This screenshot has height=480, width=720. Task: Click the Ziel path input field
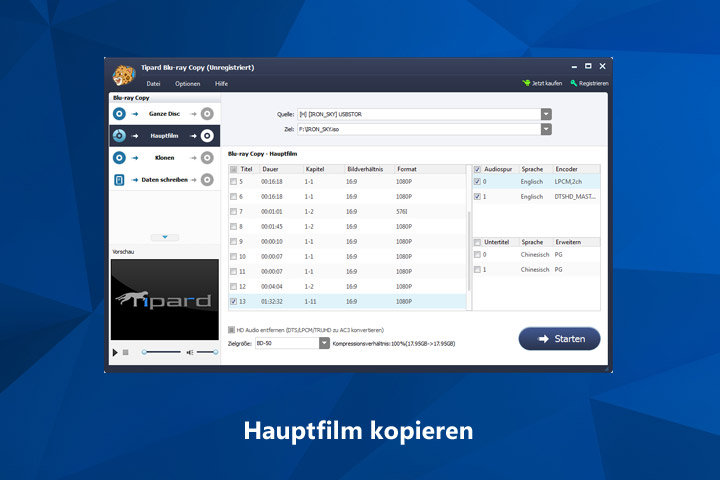click(x=419, y=129)
